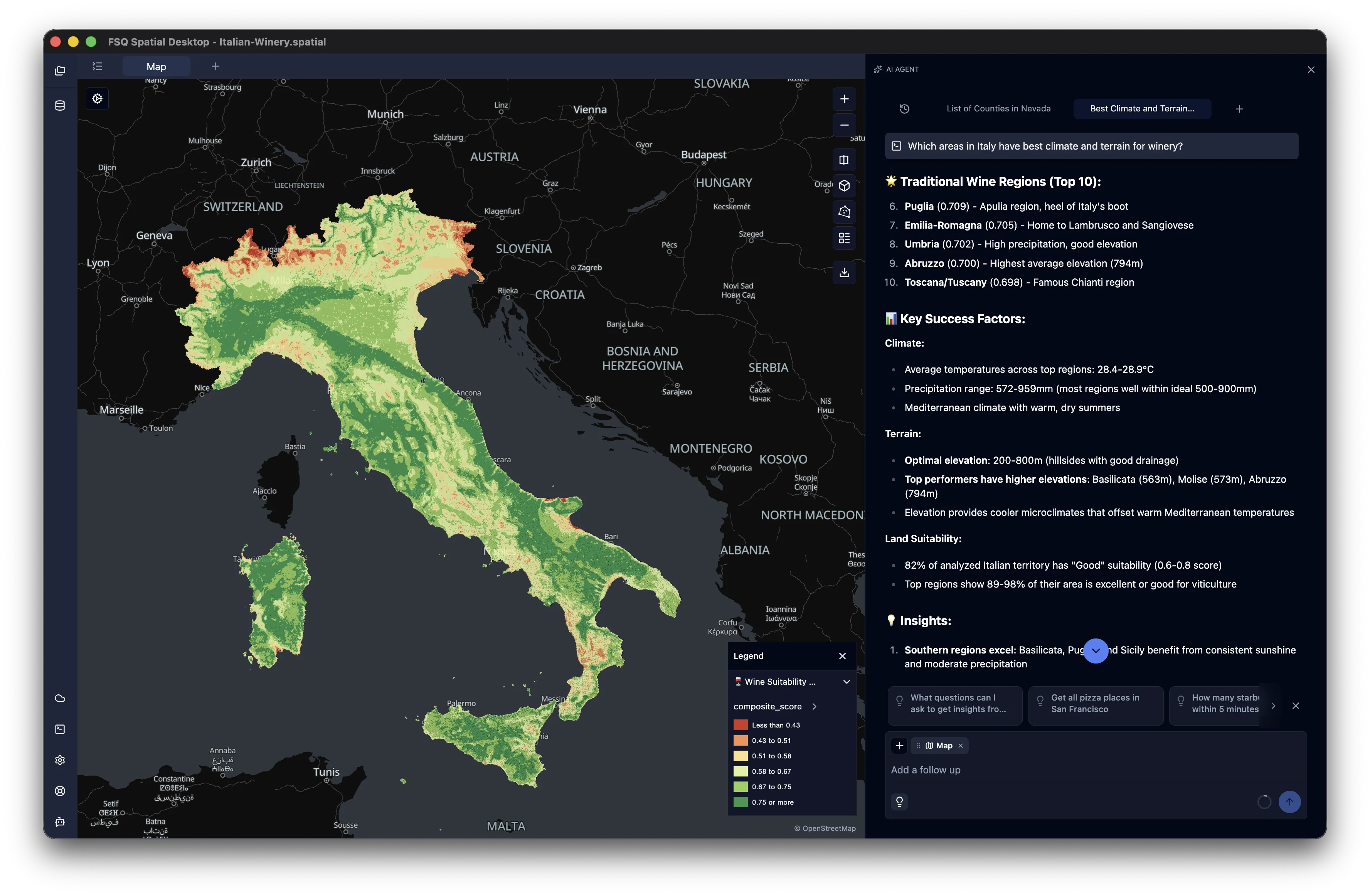Image resolution: width=1370 pixels, height=896 pixels.
Task: Expand composite_score field chevron
Action: pyautogui.click(x=814, y=707)
